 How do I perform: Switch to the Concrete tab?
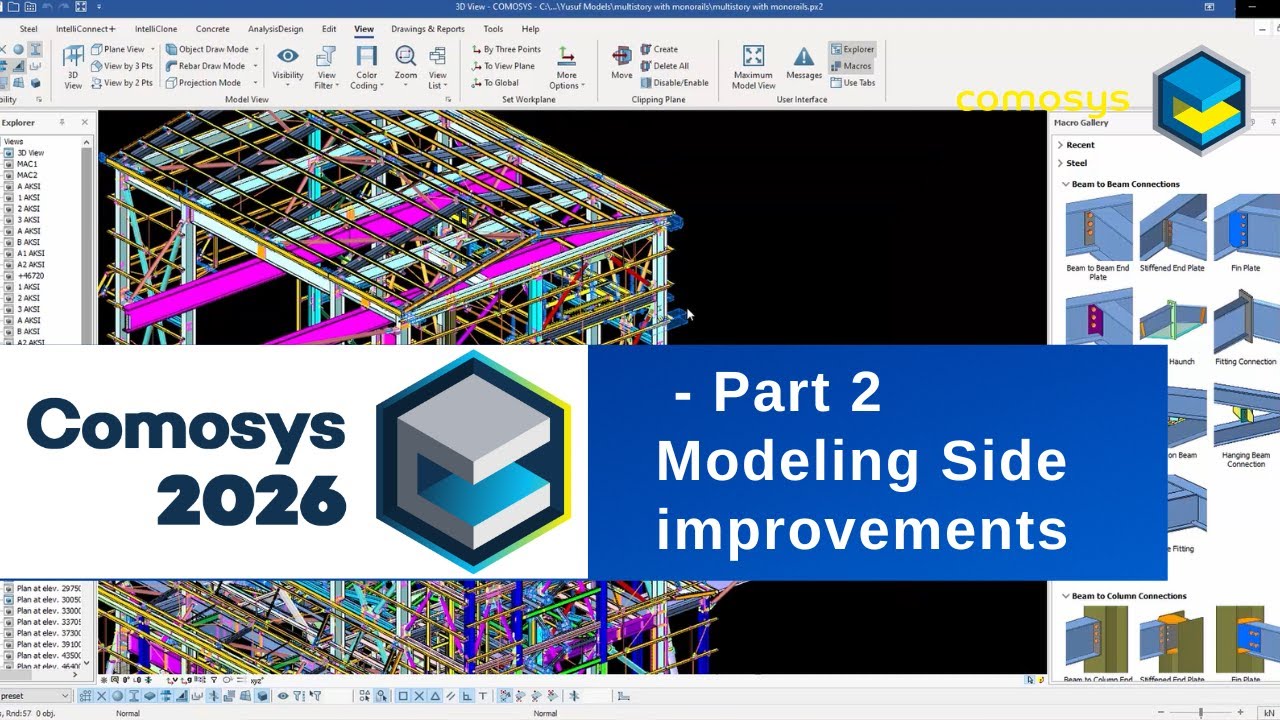pos(212,29)
